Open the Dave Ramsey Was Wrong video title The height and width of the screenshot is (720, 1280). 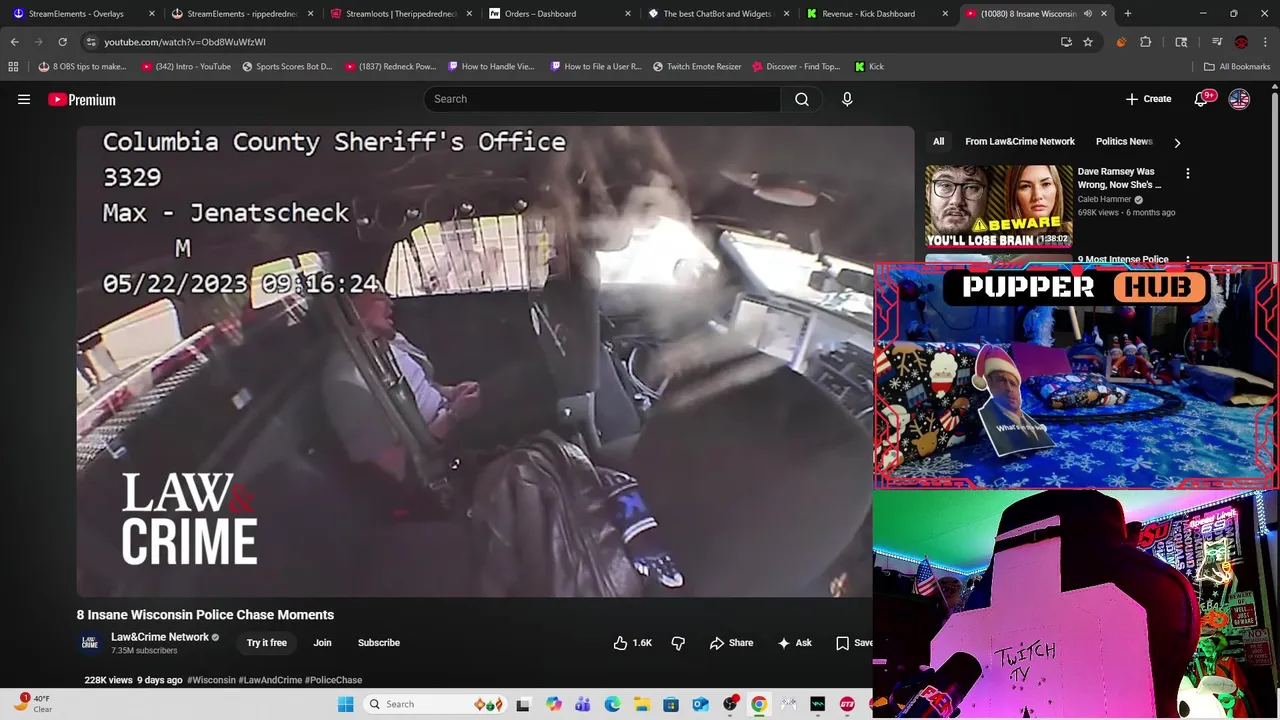(1119, 178)
